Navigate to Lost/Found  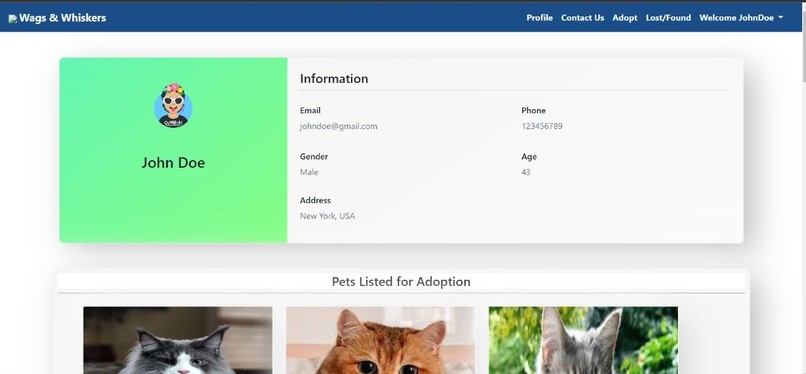coord(668,18)
